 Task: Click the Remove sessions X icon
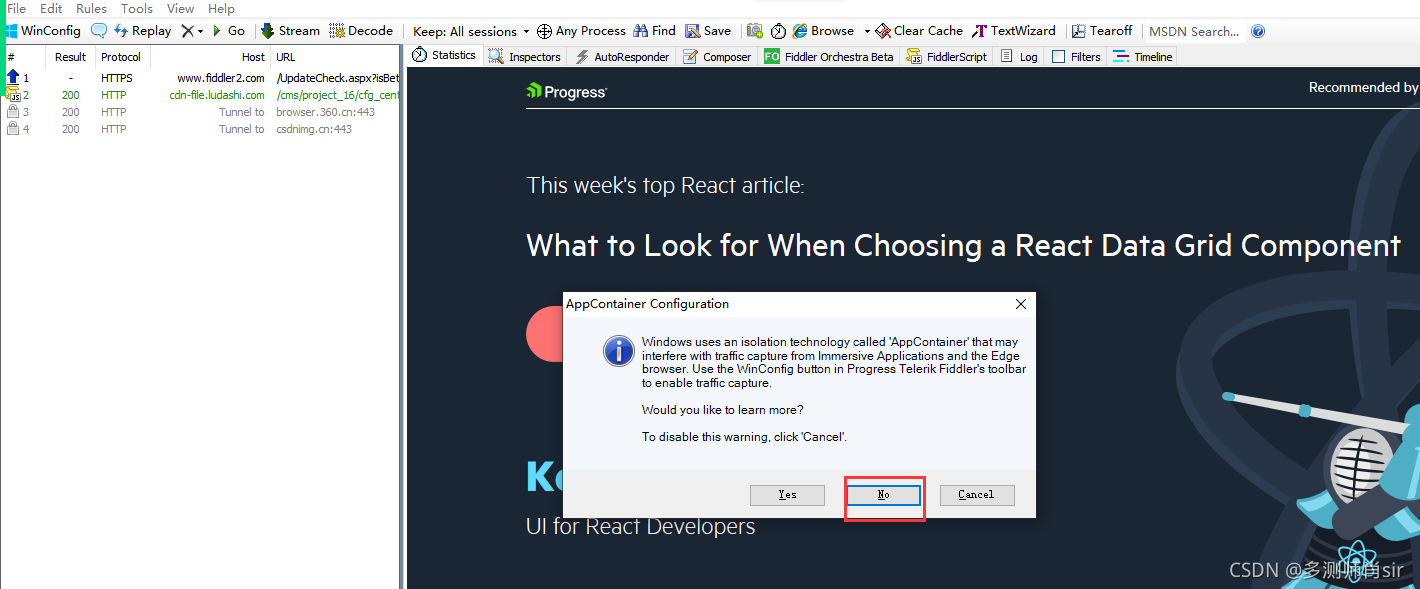point(187,31)
